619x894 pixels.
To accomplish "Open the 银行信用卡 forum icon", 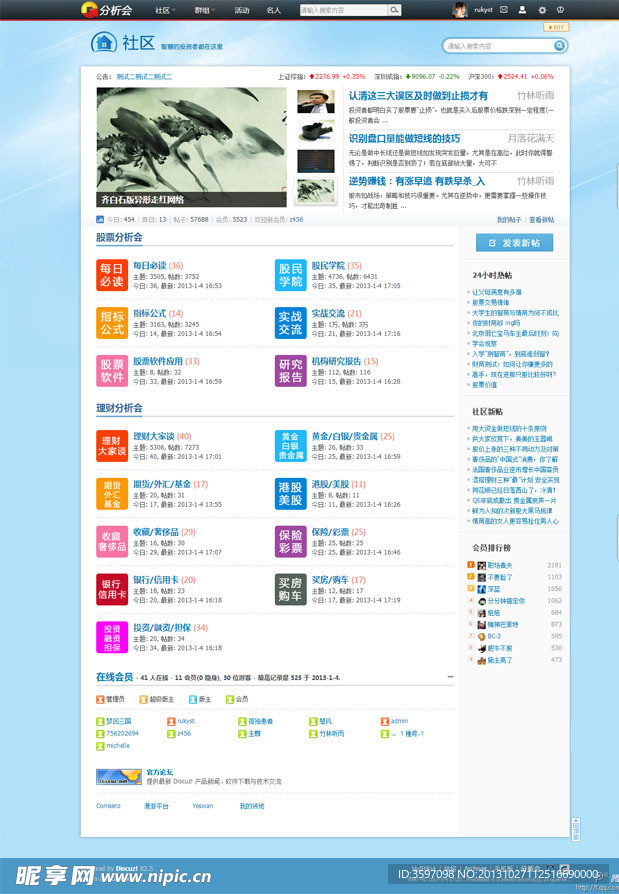I will (112, 590).
